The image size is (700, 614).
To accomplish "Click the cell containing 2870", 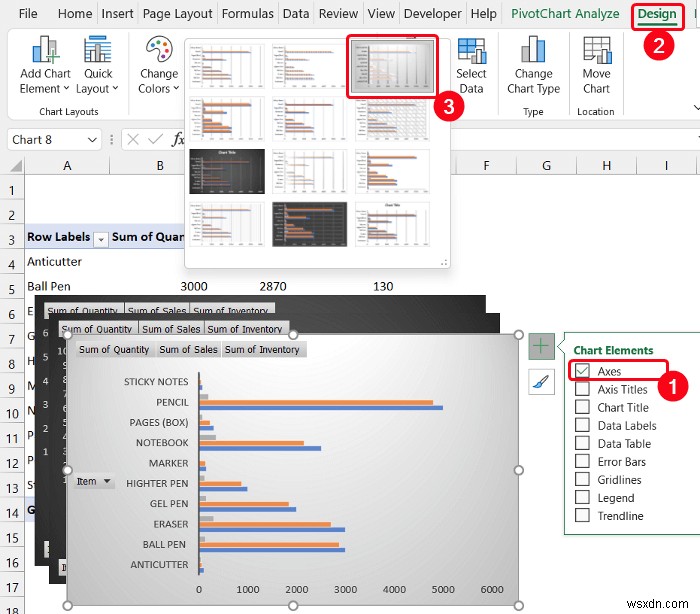I will coord(273,286).
